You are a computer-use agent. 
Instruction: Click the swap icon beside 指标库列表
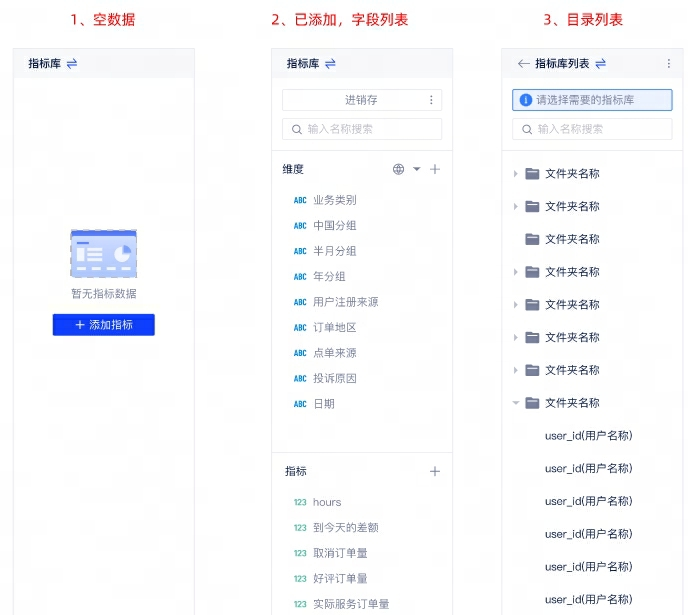(x=600, y=63)
